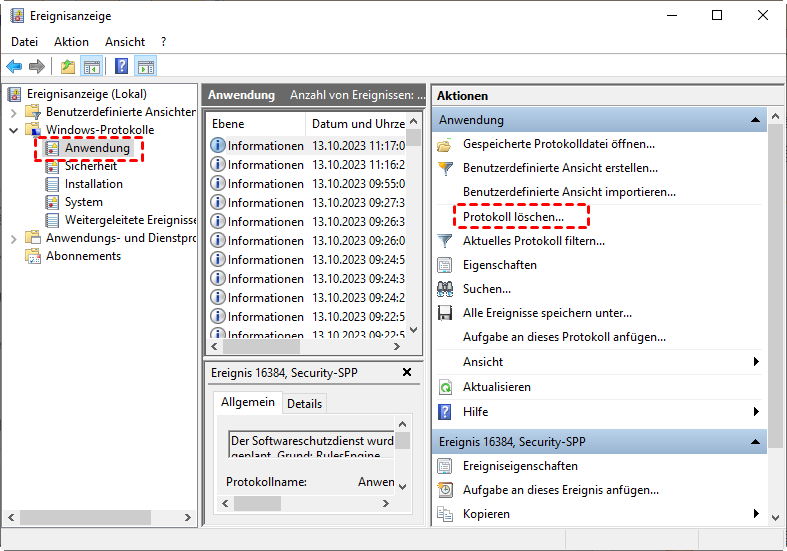Click Aufgabe an dieses Ereignis anfügen icon
Image resolution: width=787 pixels, height=551 pixels.
(445, 490)
